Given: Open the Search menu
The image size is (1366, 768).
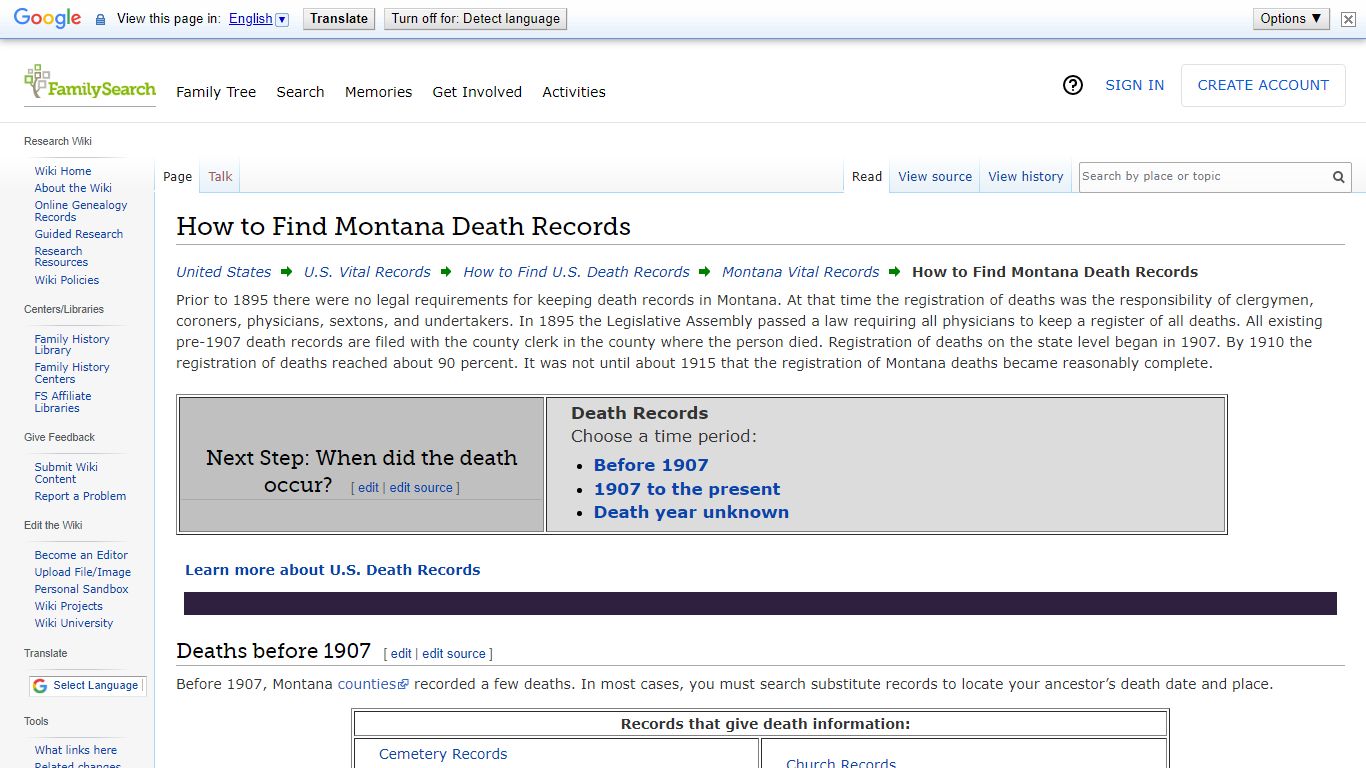Looking at the screenshot, I should click(x=300, y=92).
